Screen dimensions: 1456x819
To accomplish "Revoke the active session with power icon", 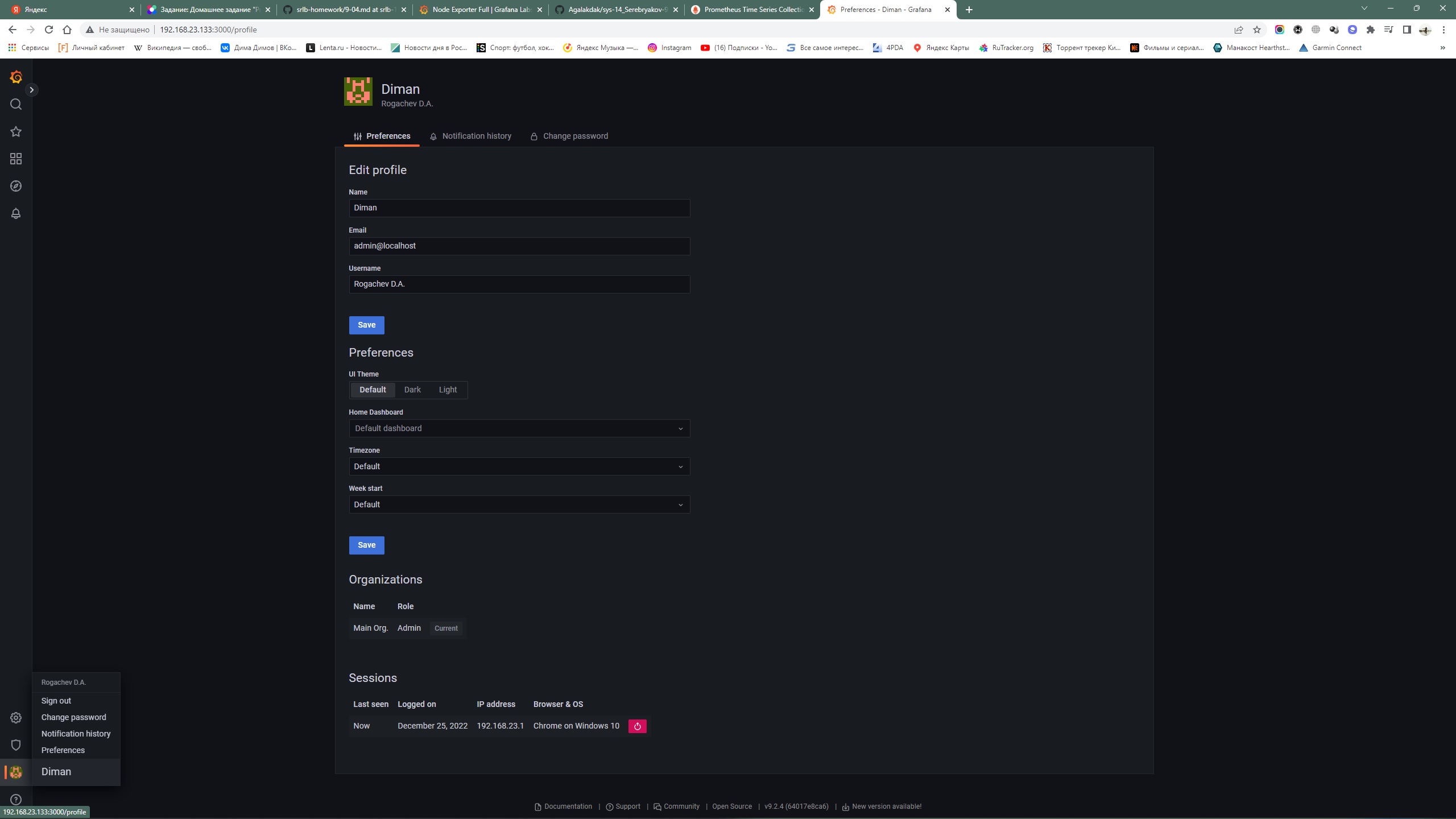I will point(637,726).
